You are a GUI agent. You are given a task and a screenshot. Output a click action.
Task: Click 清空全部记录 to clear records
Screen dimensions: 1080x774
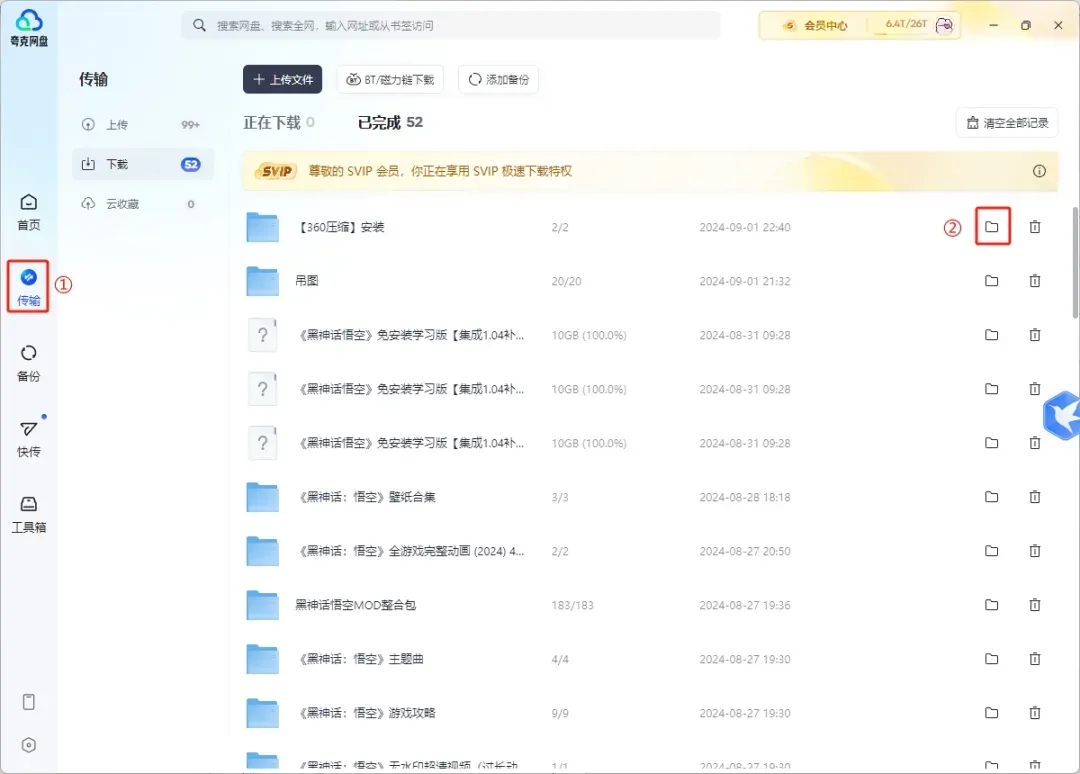(x=1007, y=123)
